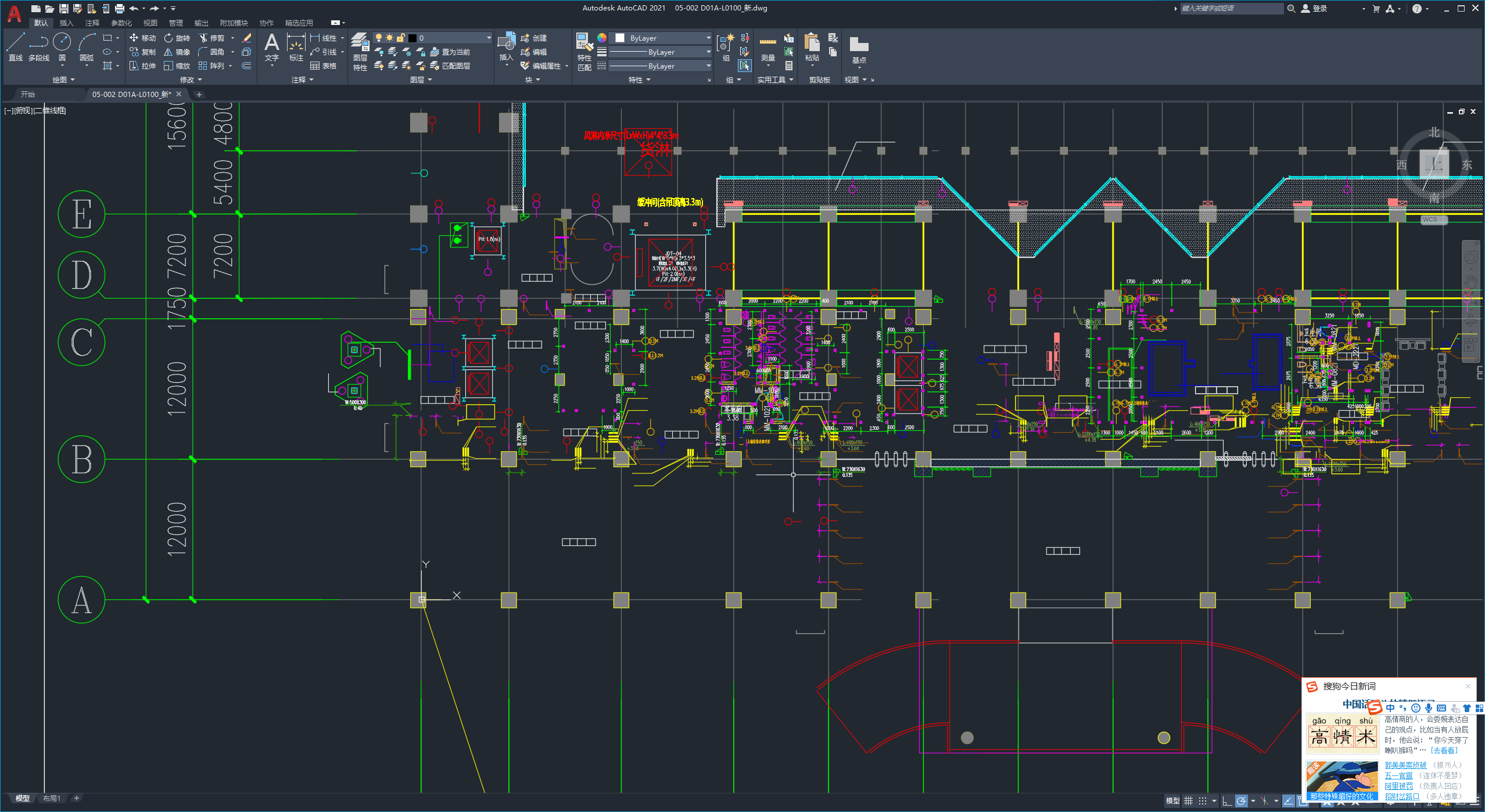Use the Copy (复制) tool
Screen dimensions: 1485x812
[142, 52]
